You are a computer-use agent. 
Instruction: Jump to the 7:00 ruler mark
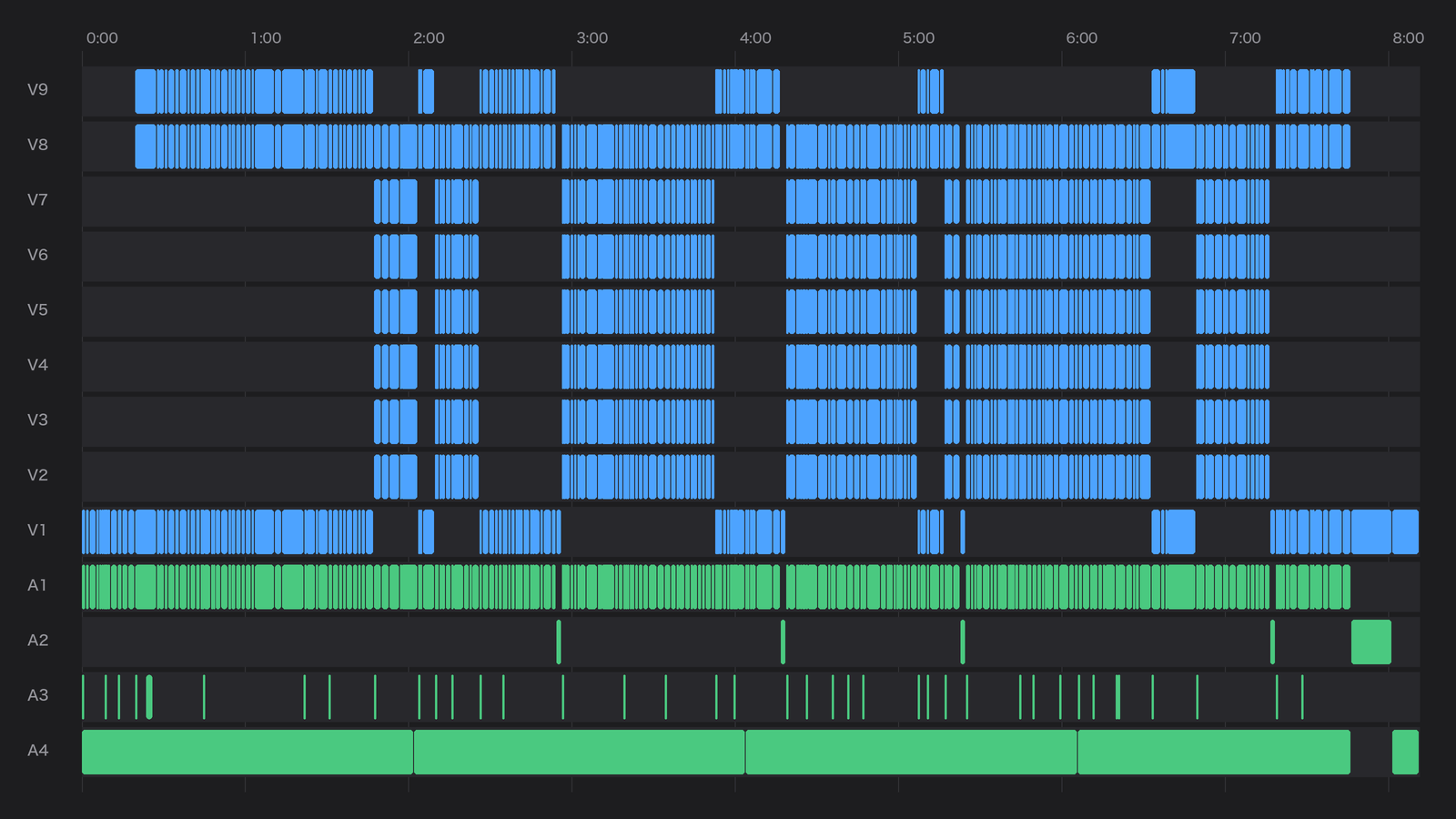pos(1245,37)
